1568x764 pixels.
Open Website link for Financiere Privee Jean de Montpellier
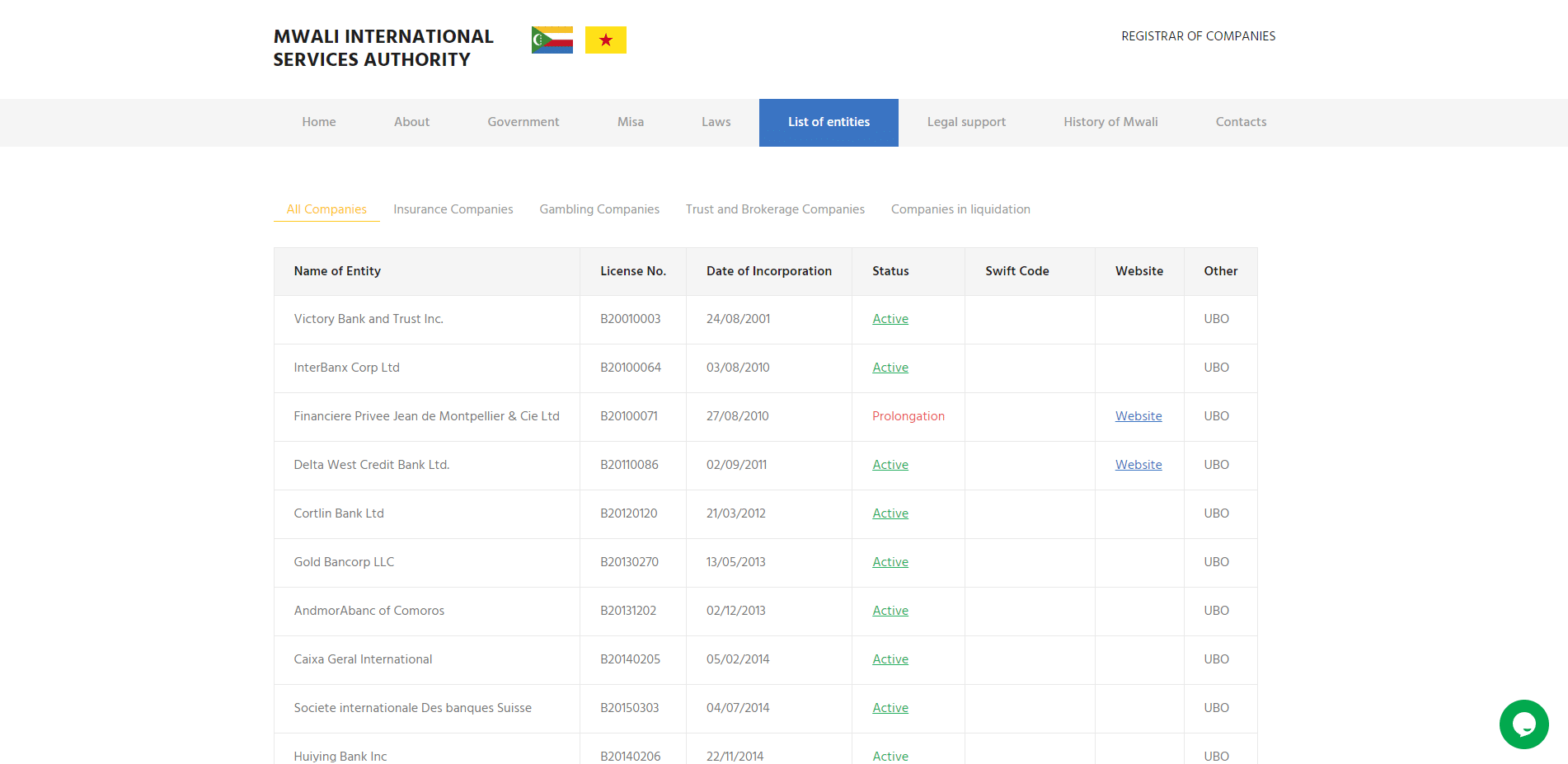point(1138,416)
